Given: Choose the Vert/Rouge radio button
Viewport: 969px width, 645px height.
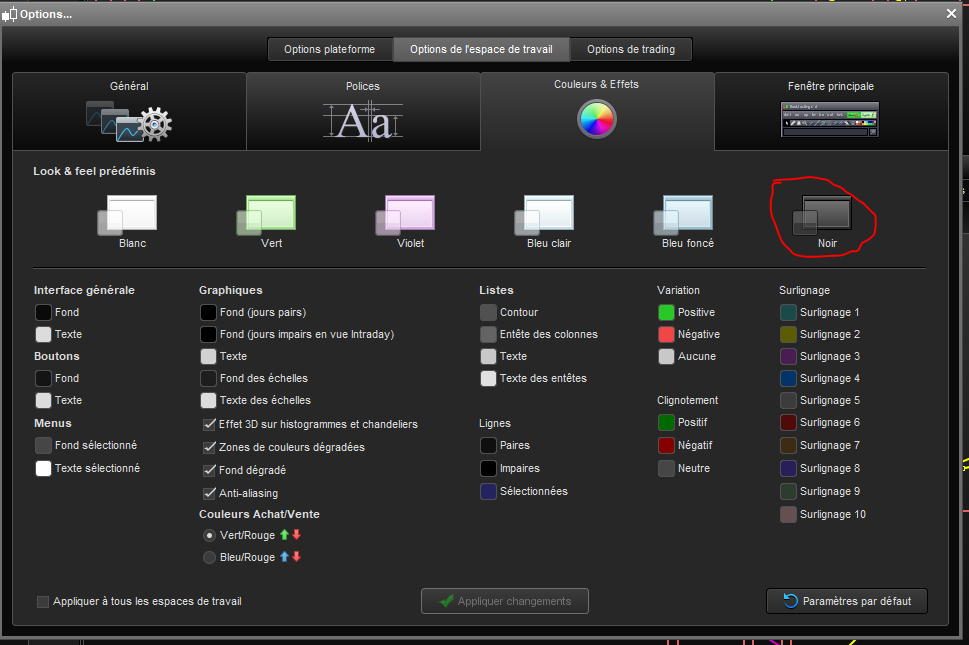Looking at the screenshot, I should 209,535.
